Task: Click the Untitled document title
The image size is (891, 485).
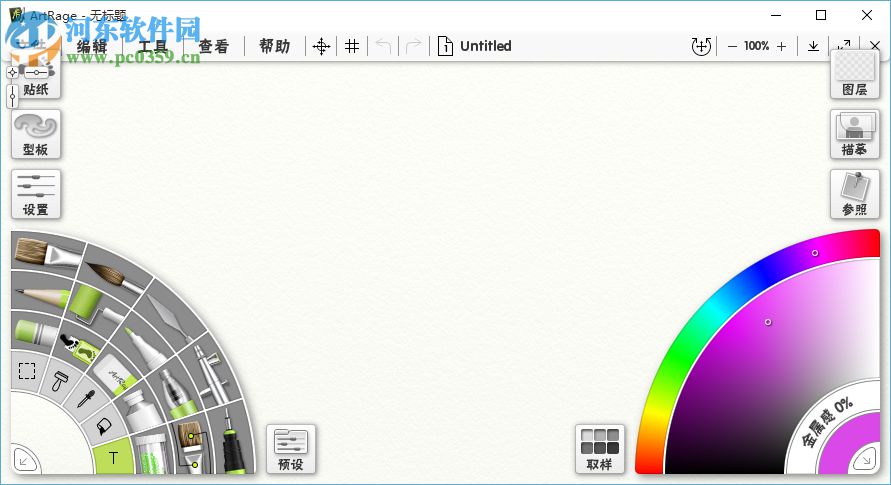Action: 486,46
